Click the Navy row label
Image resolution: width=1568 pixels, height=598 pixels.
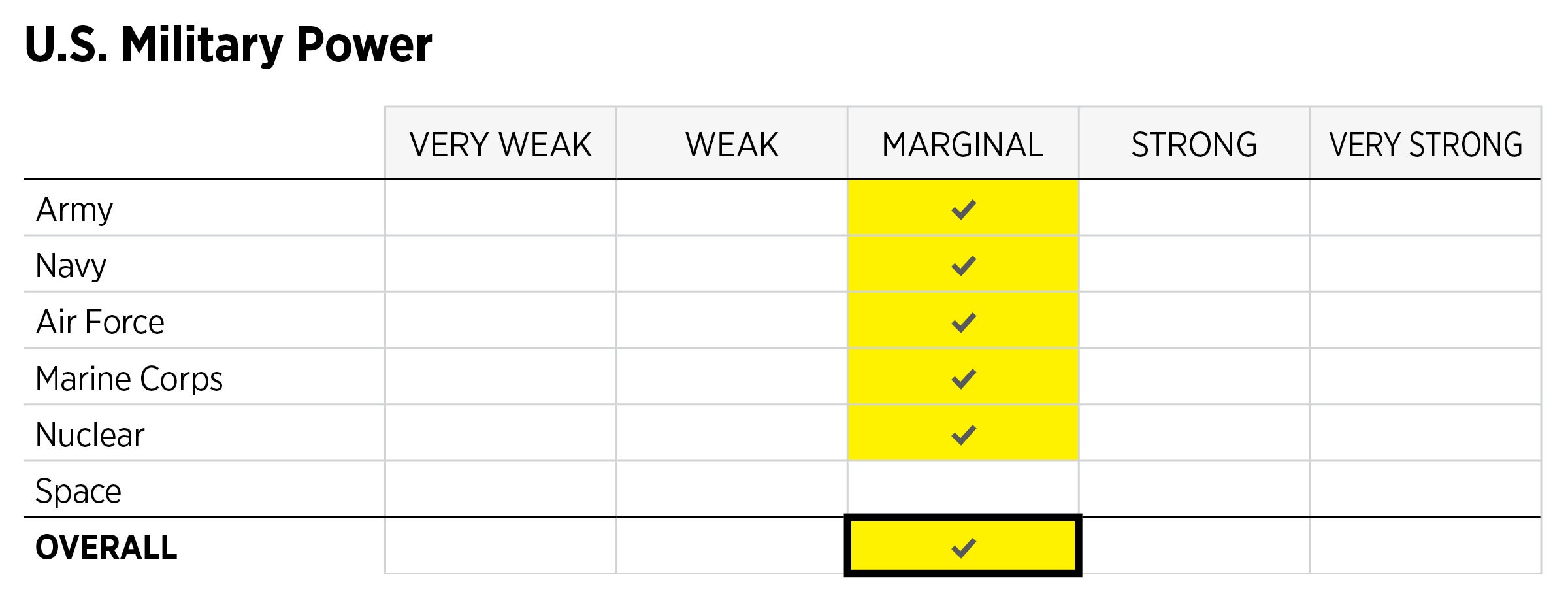pyautogui.click(x=71, y=266)
